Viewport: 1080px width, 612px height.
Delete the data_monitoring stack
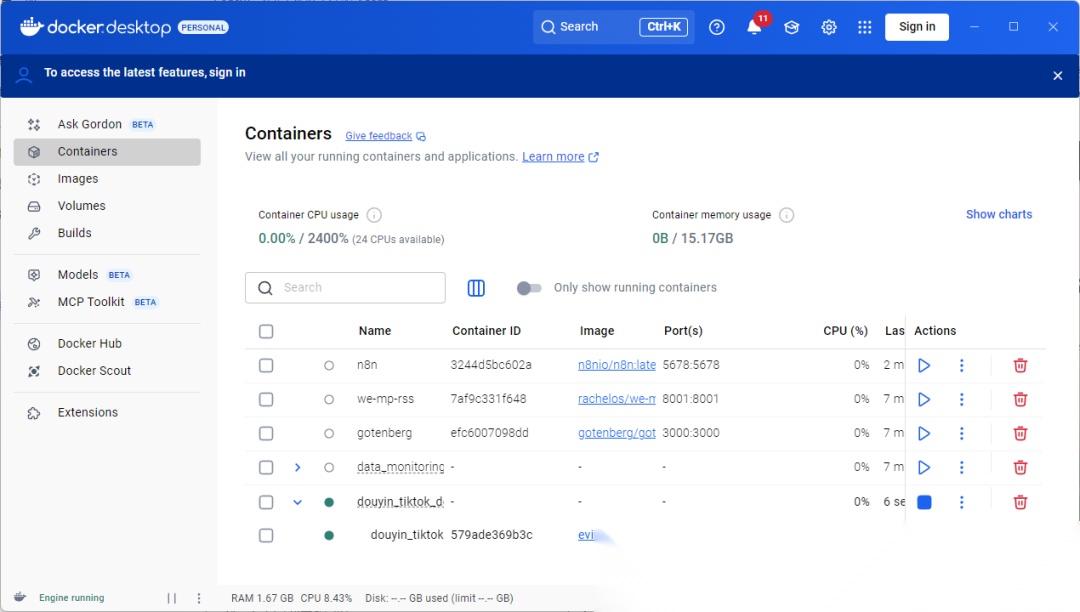point(1020,467)
